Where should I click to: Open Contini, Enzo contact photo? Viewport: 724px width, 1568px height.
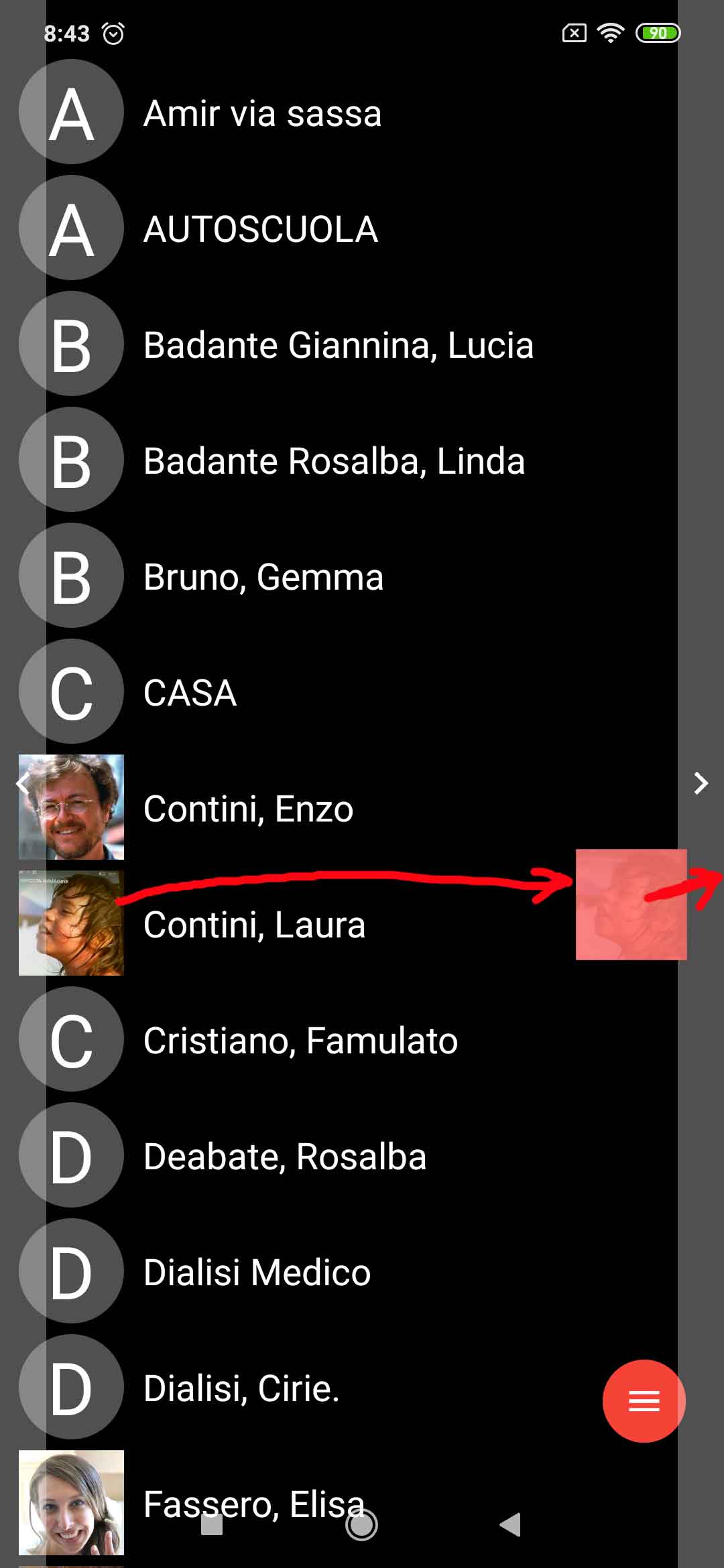(x=71, y=807)
